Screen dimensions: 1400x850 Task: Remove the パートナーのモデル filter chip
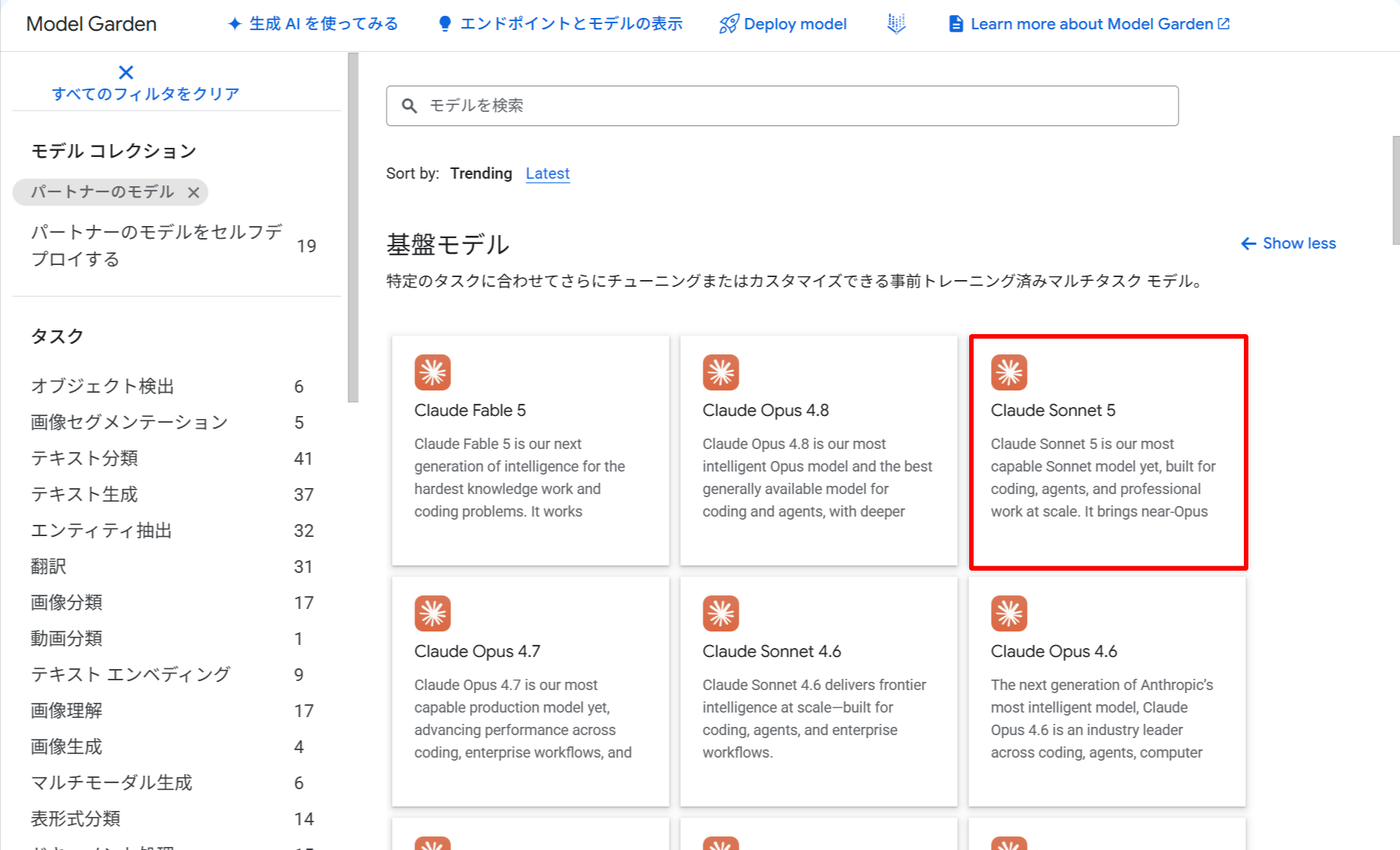tap(194, 192)
